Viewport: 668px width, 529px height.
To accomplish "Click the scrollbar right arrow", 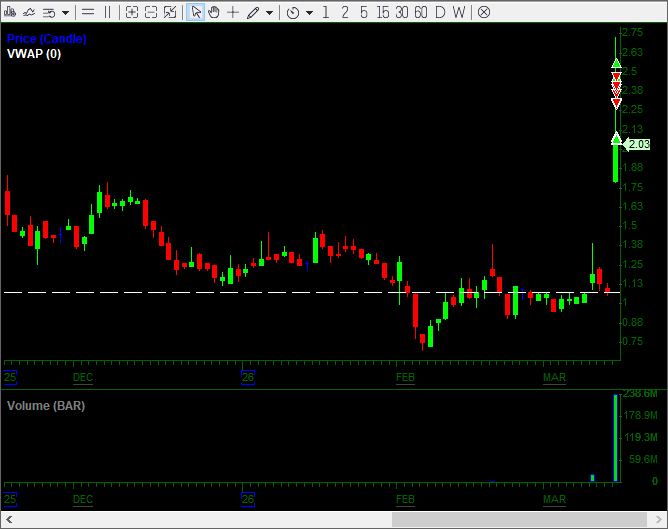I will point(659,520).
